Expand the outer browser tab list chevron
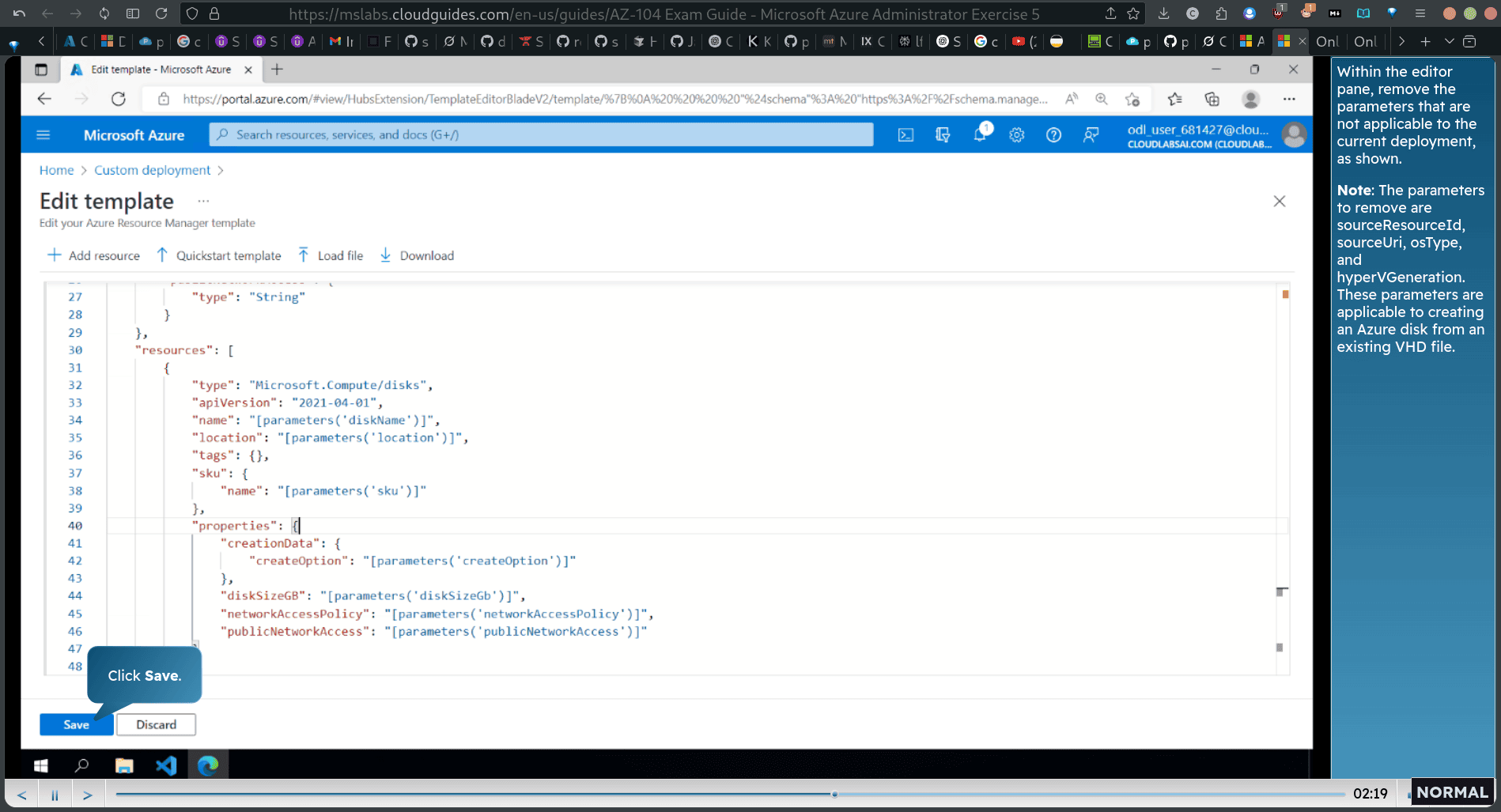This screenshot has height=812, width=1501. 1449,41
